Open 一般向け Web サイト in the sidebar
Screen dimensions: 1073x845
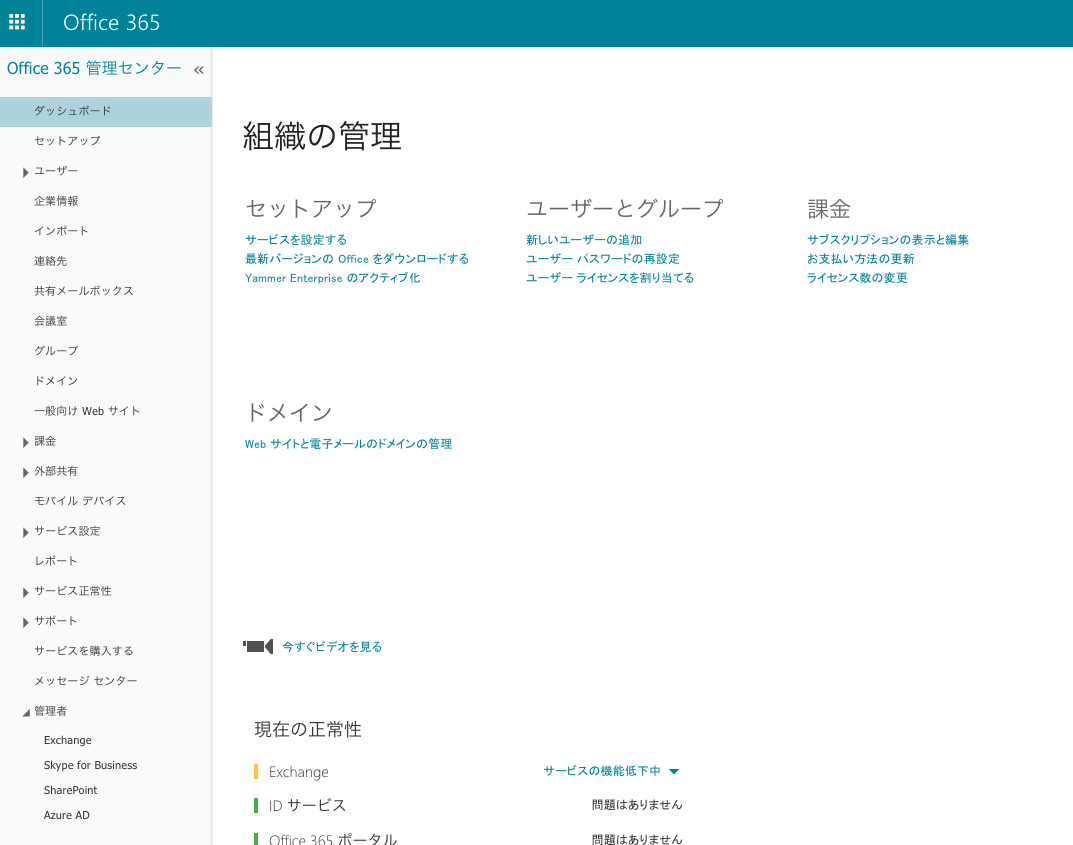coord(87,411)
